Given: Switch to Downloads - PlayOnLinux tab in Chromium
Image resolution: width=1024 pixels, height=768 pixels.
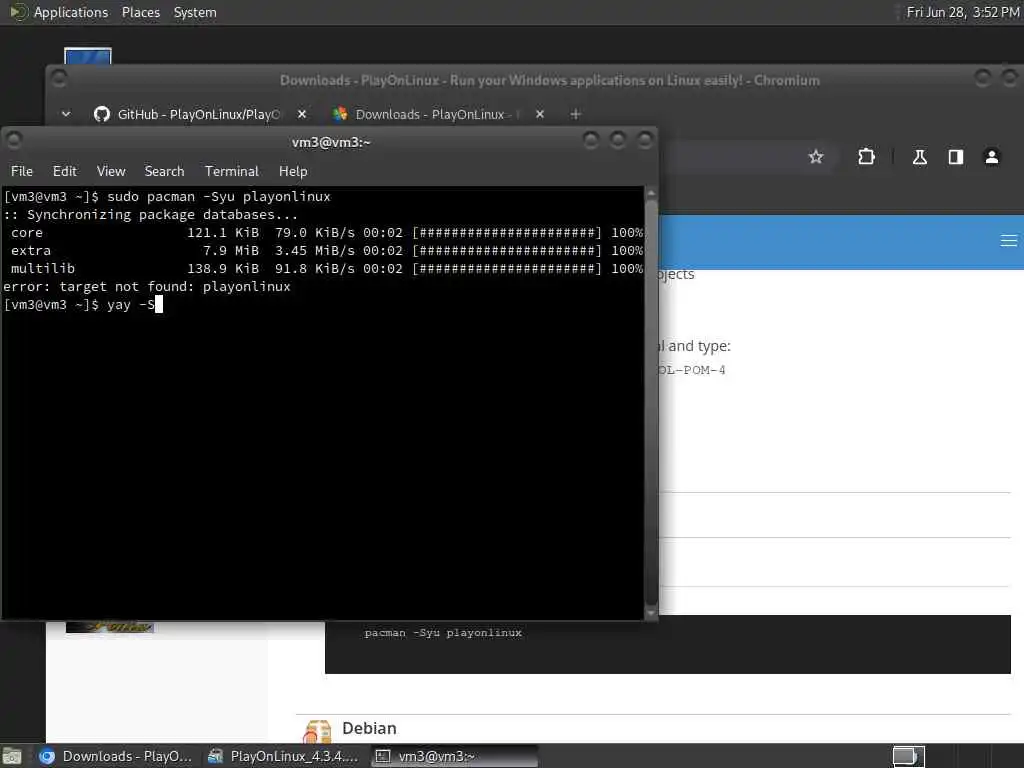Looking at the screenshot, I should pos(438,114).
